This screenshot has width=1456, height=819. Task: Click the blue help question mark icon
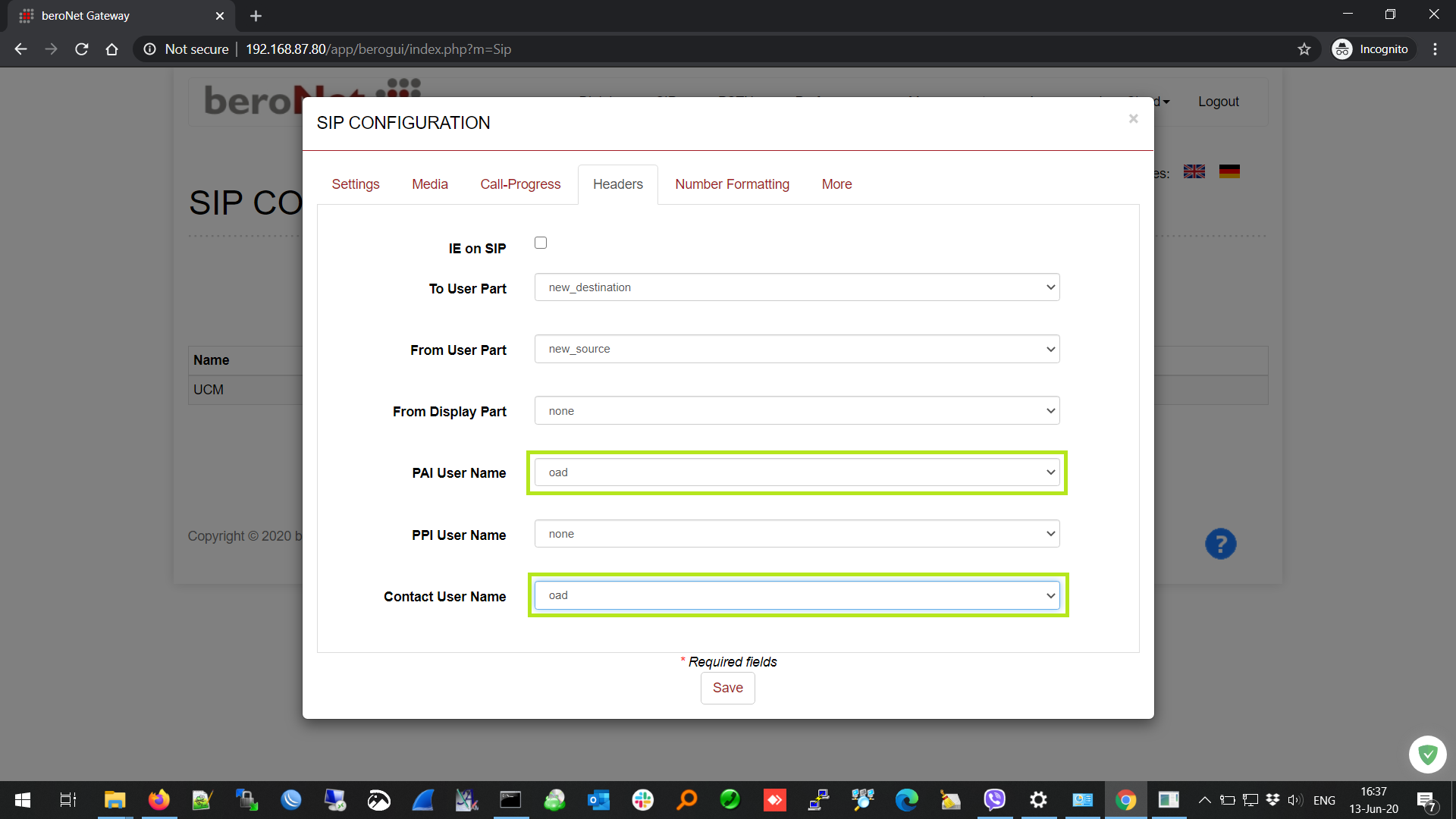pos(1220,544)
